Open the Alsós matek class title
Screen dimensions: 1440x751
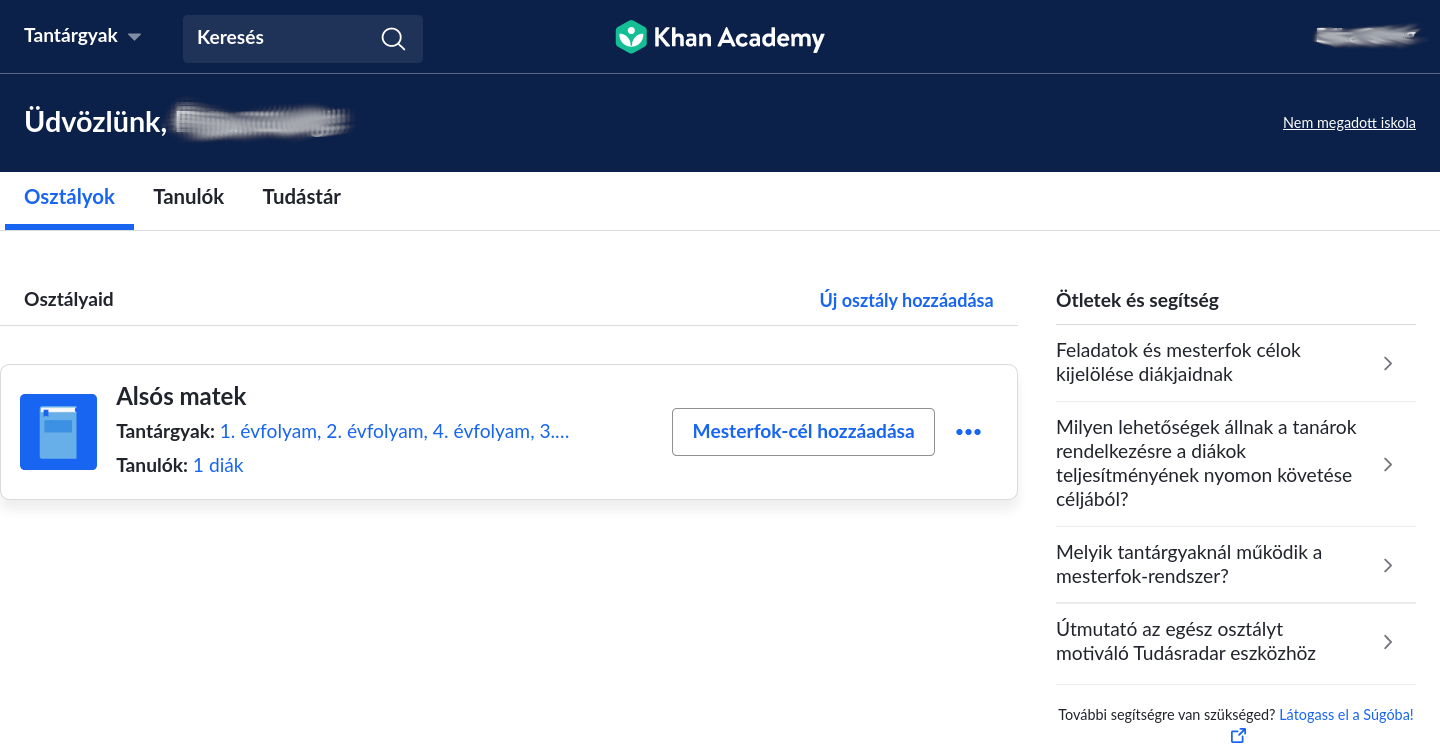(x=181, y=396)
